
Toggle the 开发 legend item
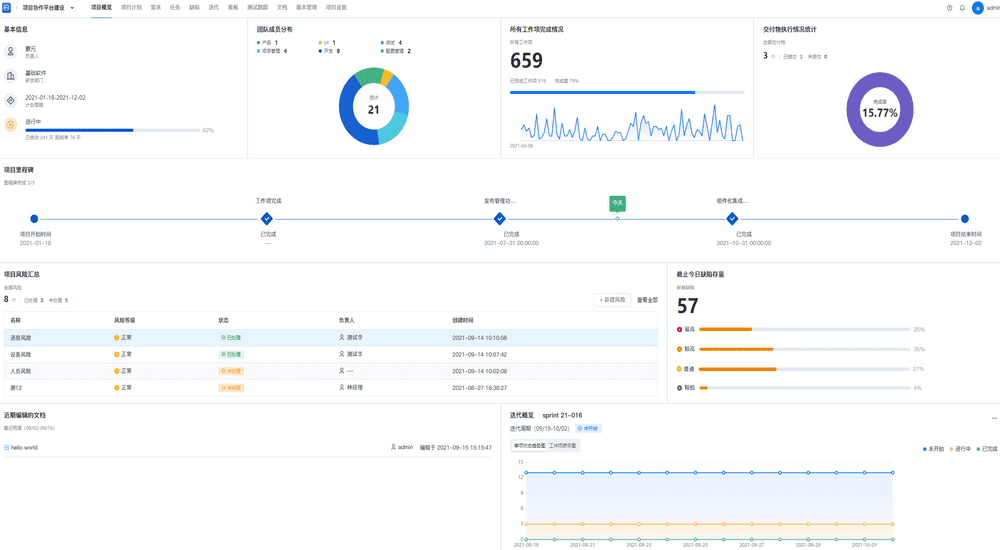tap(330, 51)
